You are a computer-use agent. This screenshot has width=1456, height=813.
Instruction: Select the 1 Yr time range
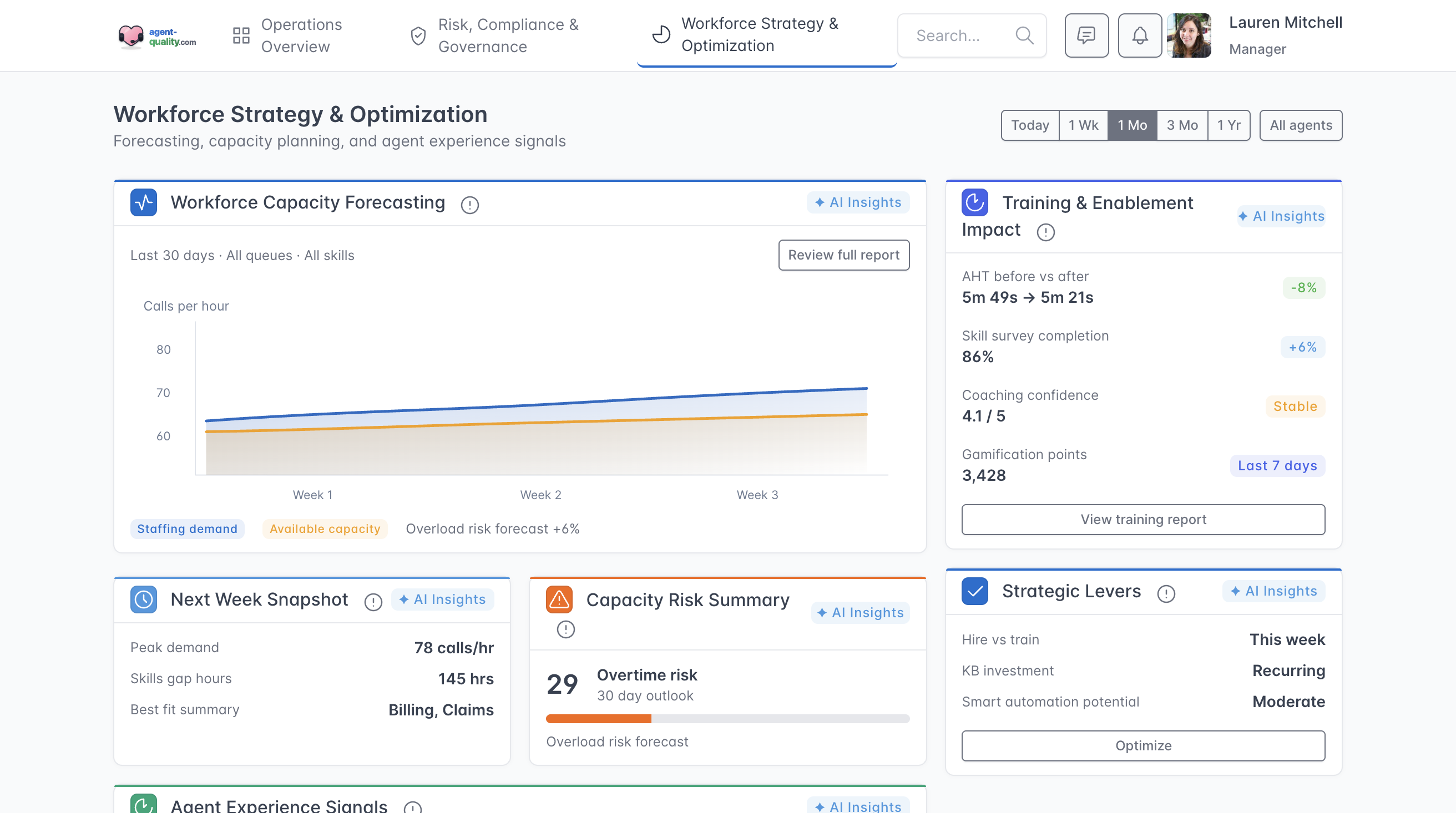click(x=1228, y=125)
